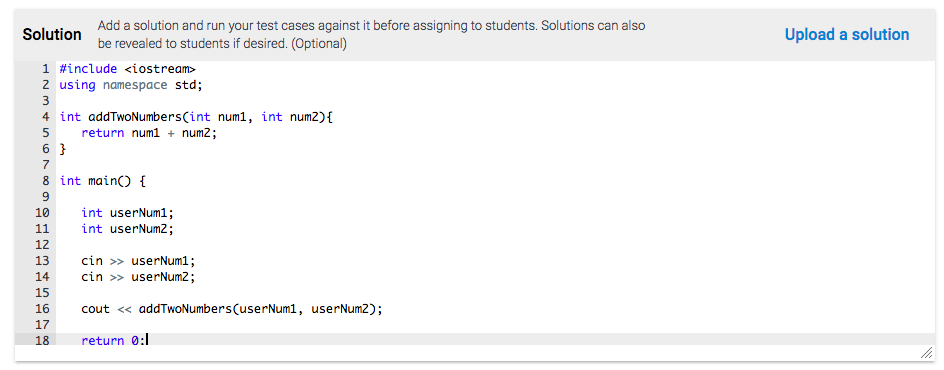Click the addTwoNumbers function definition line

pyautogui.click(x=196, y=117)
